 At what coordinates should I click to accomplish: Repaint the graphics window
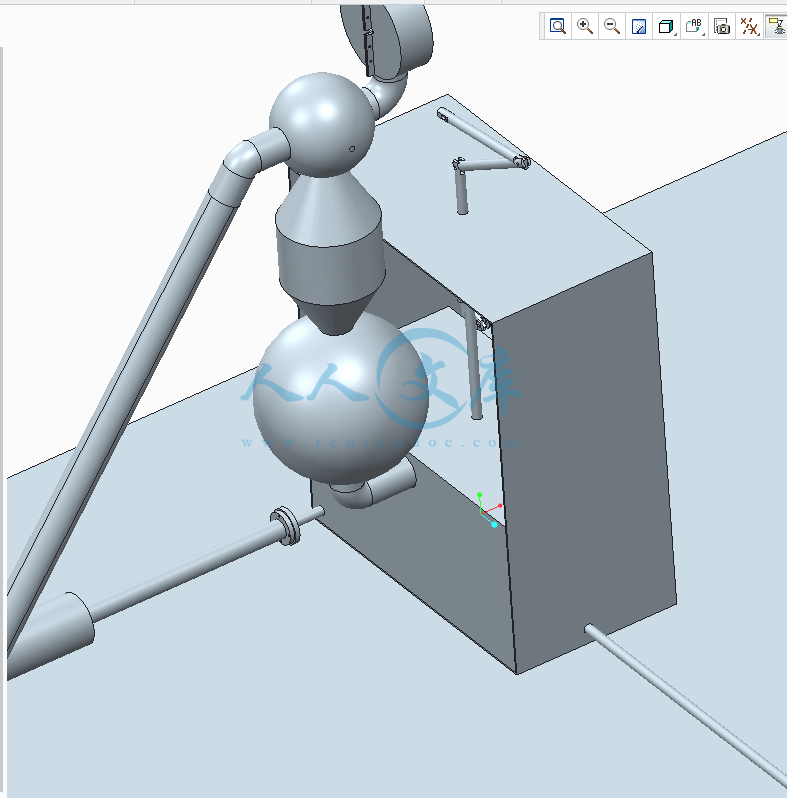639,27
